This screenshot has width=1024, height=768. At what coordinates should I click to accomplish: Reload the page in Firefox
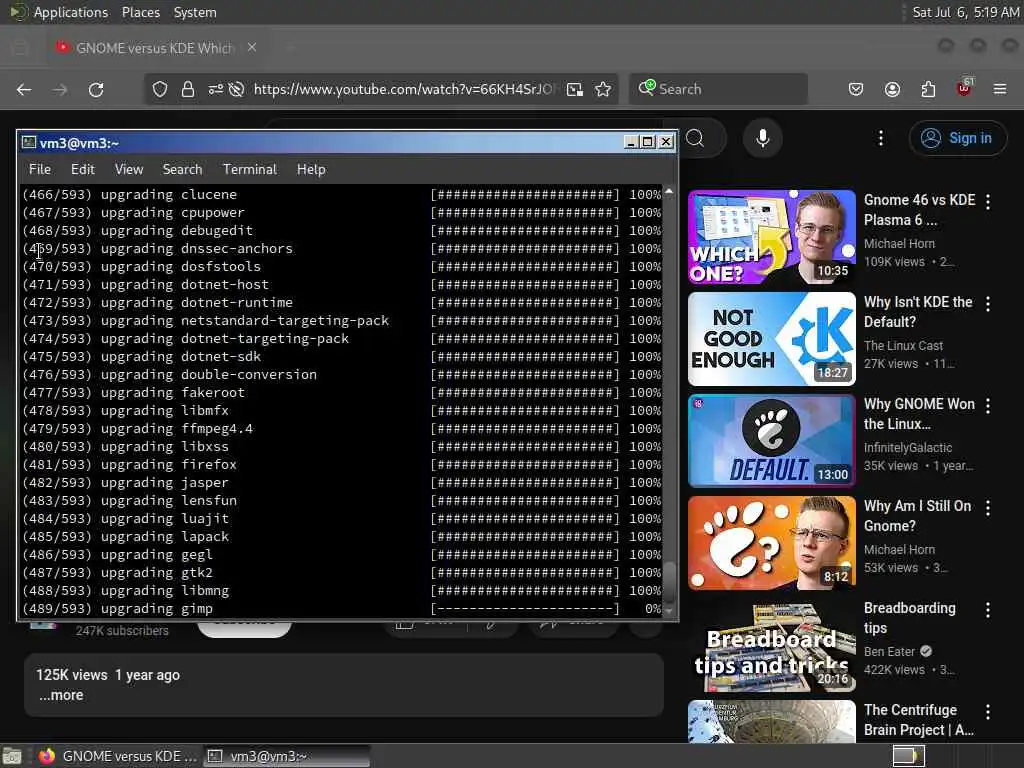pos(96,89)
